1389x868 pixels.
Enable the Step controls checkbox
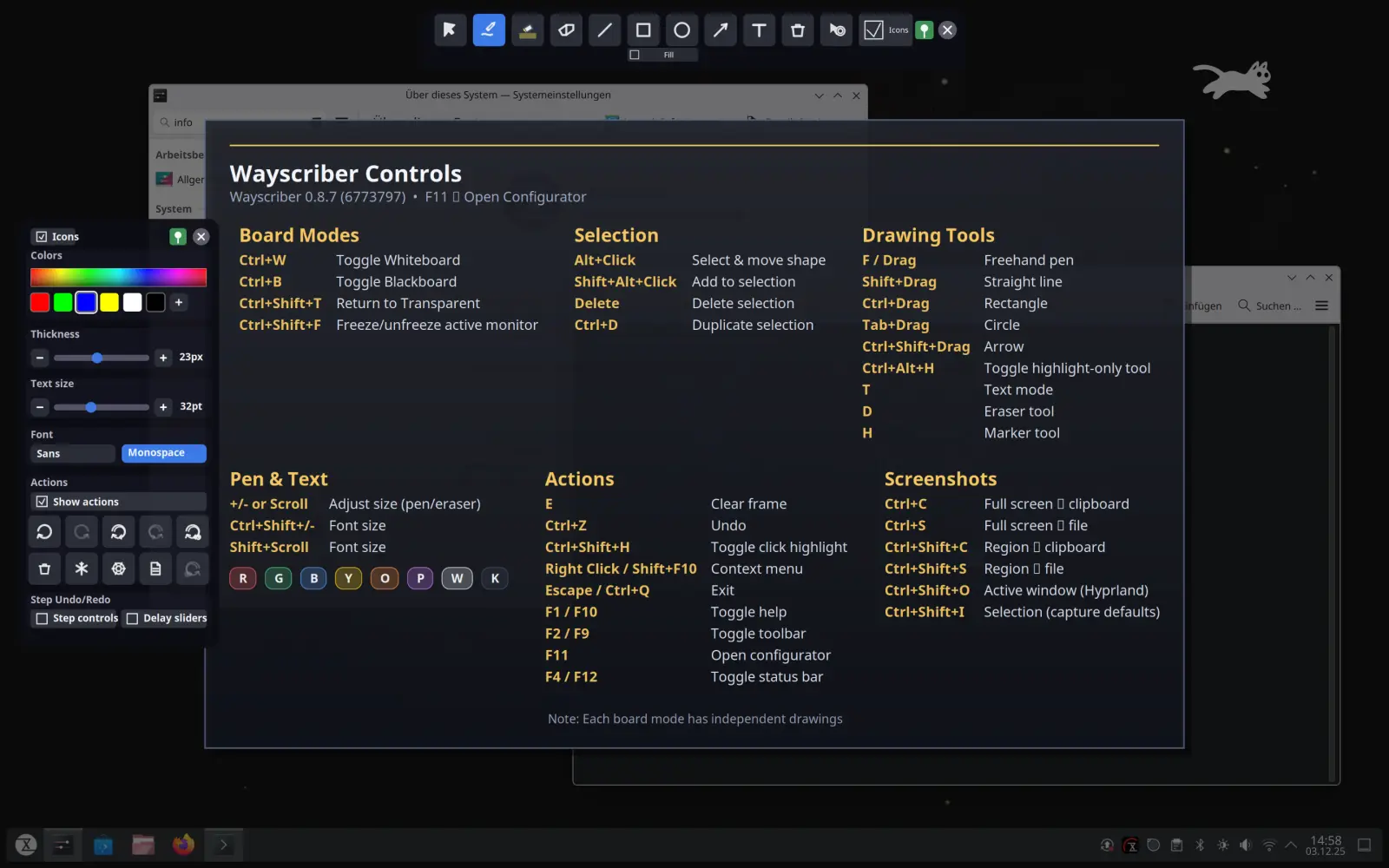[x=43, y=618]
